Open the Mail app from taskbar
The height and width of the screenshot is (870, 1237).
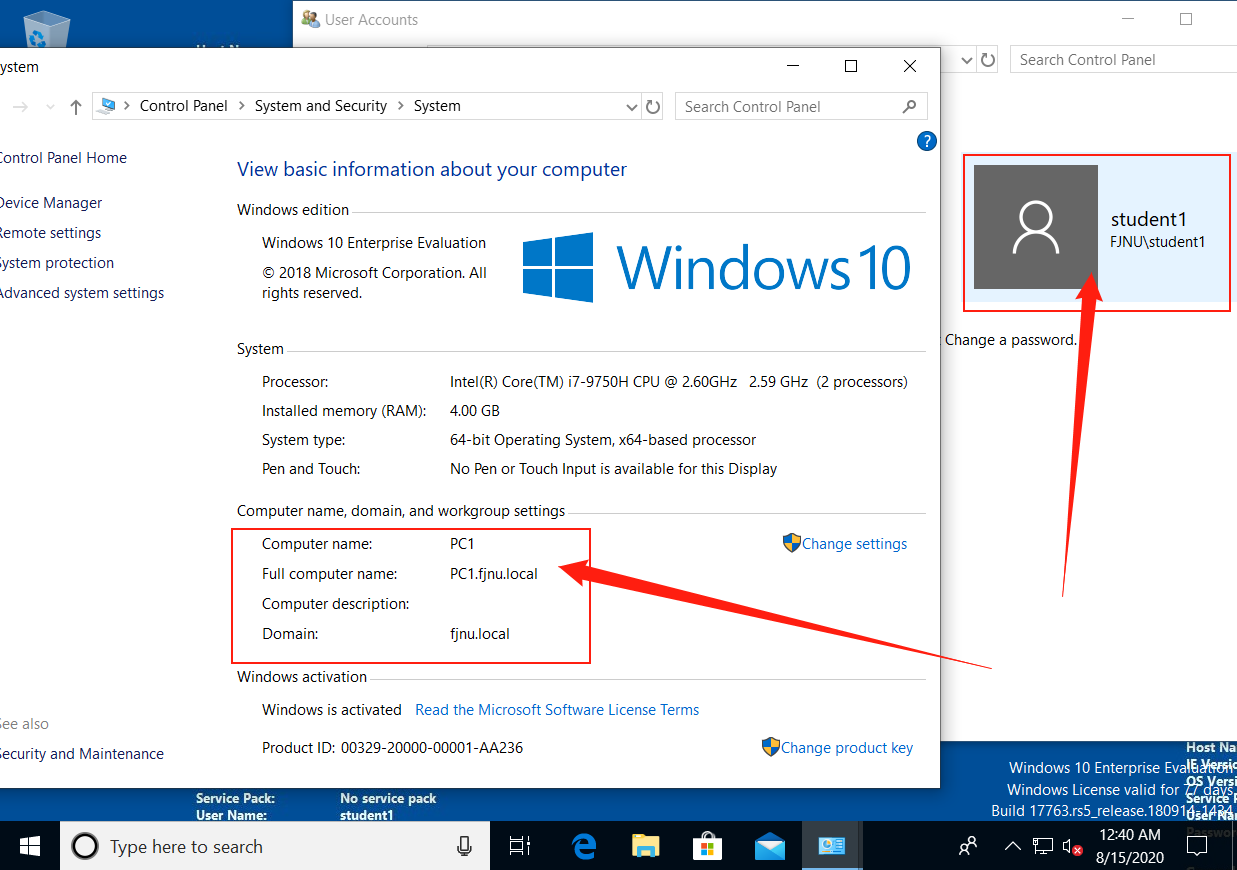click(x=770, y=846)
